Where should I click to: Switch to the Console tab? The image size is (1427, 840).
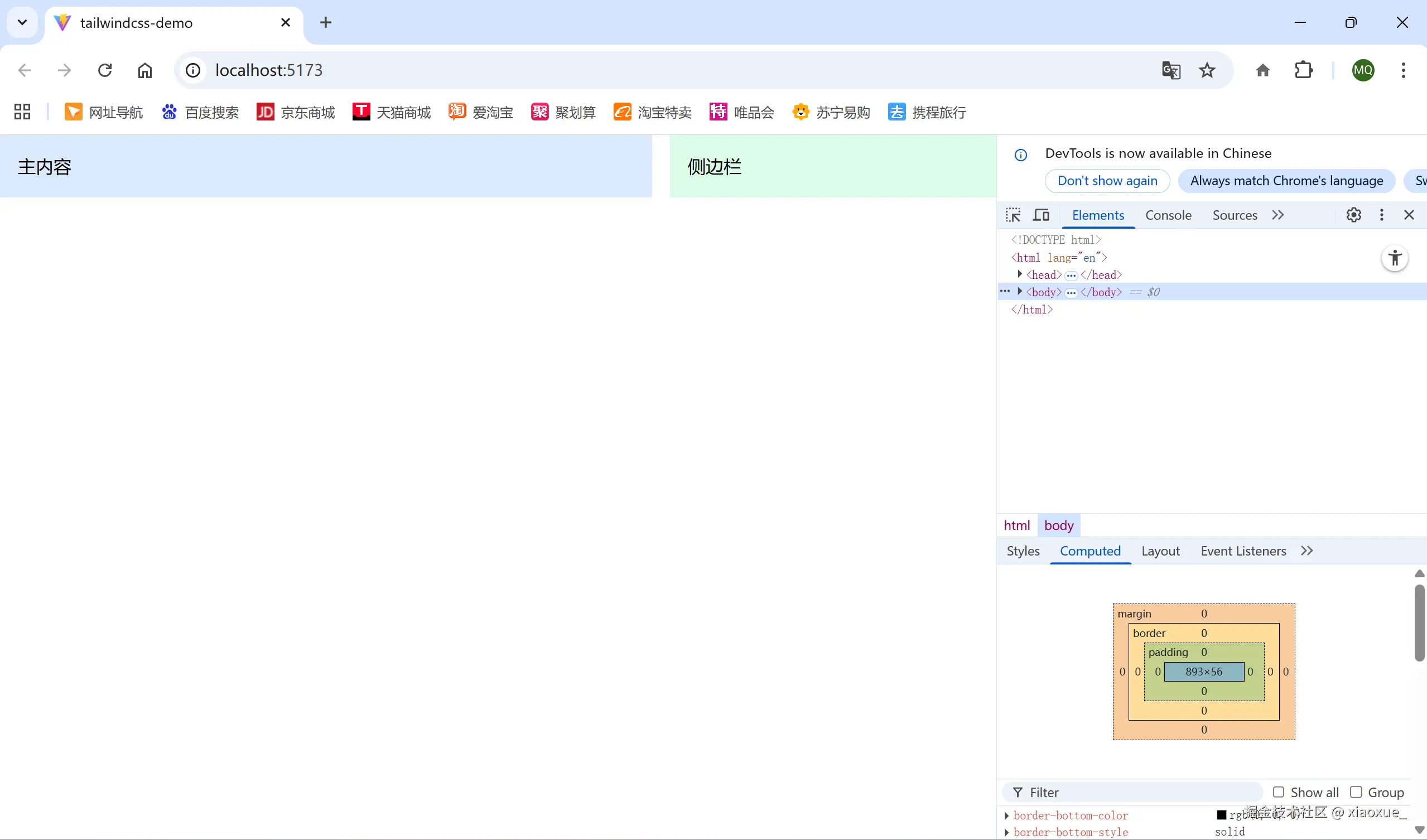coord(1168,215)
